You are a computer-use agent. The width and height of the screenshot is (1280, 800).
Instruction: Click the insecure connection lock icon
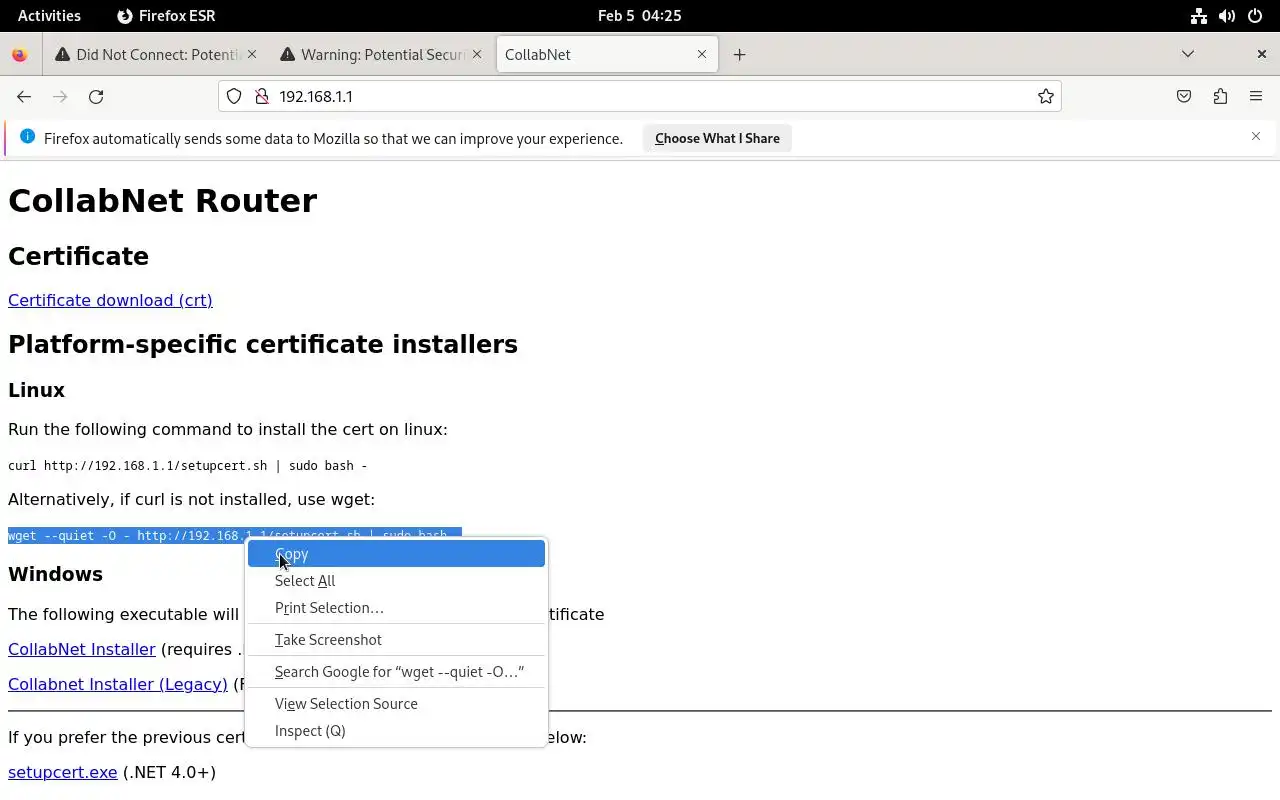[262, 97]
